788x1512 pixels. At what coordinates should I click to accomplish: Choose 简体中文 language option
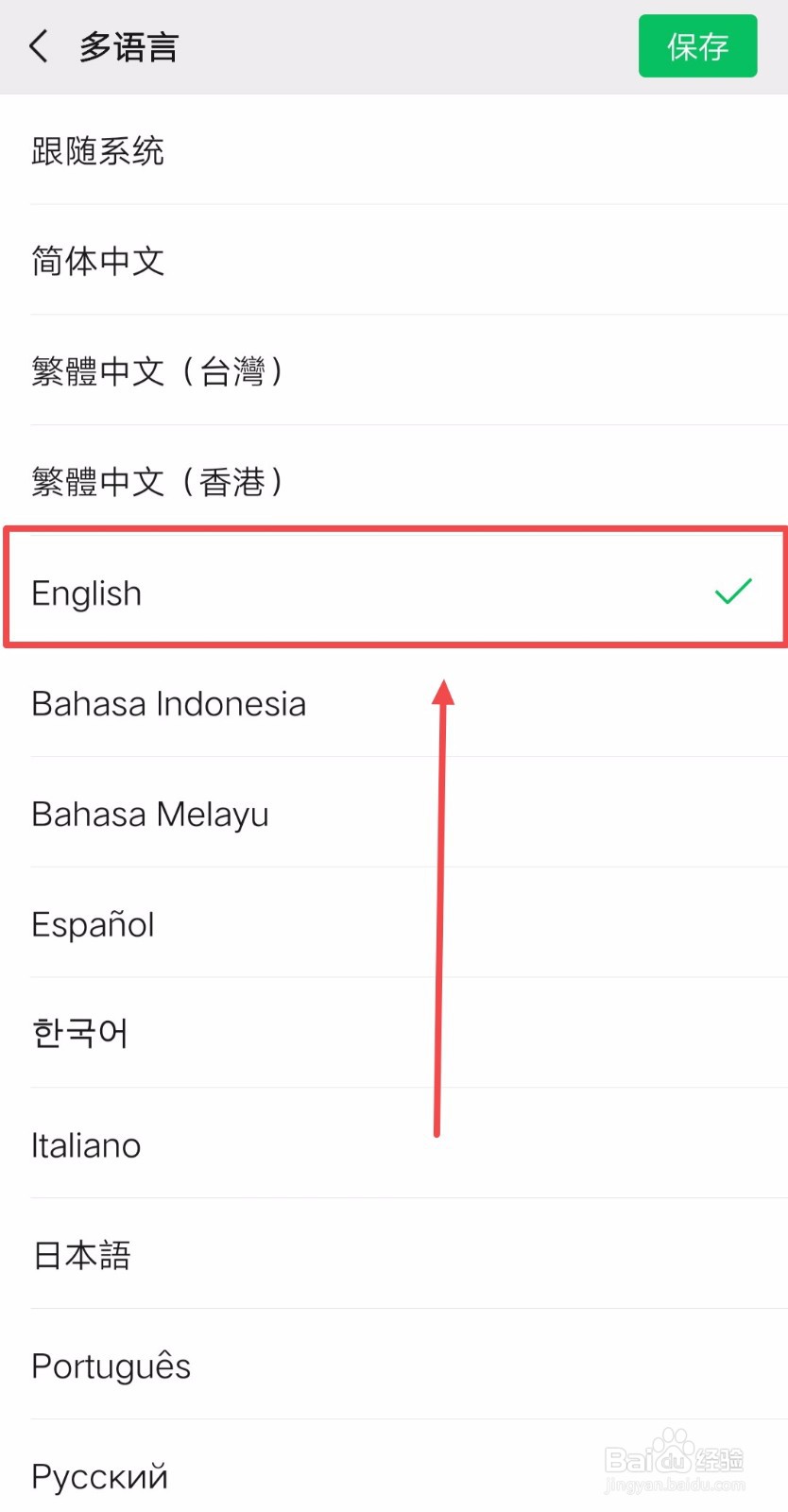[x=98, y=261]
